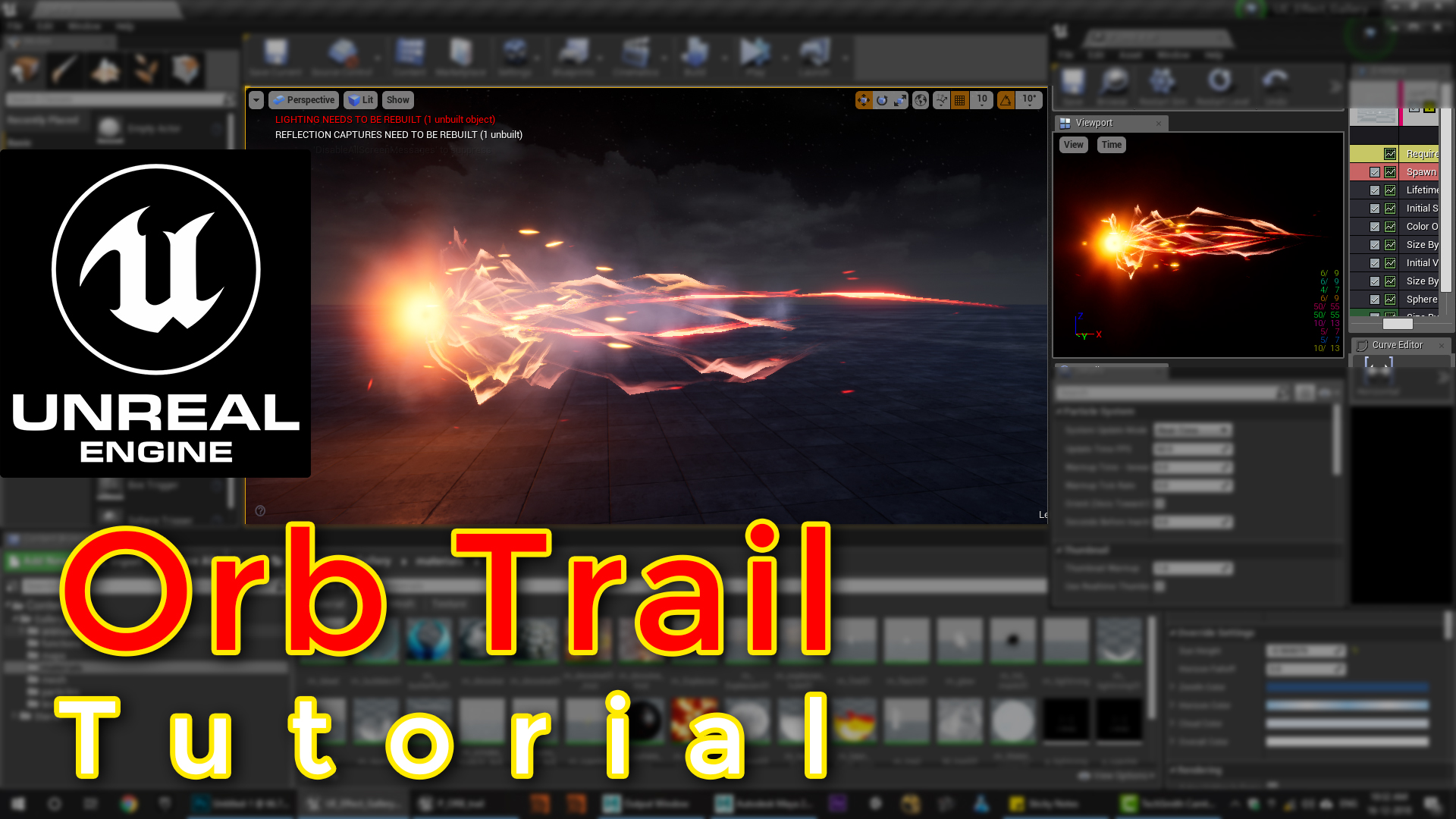Open Settings in the main toolbar

coord(515,58)
